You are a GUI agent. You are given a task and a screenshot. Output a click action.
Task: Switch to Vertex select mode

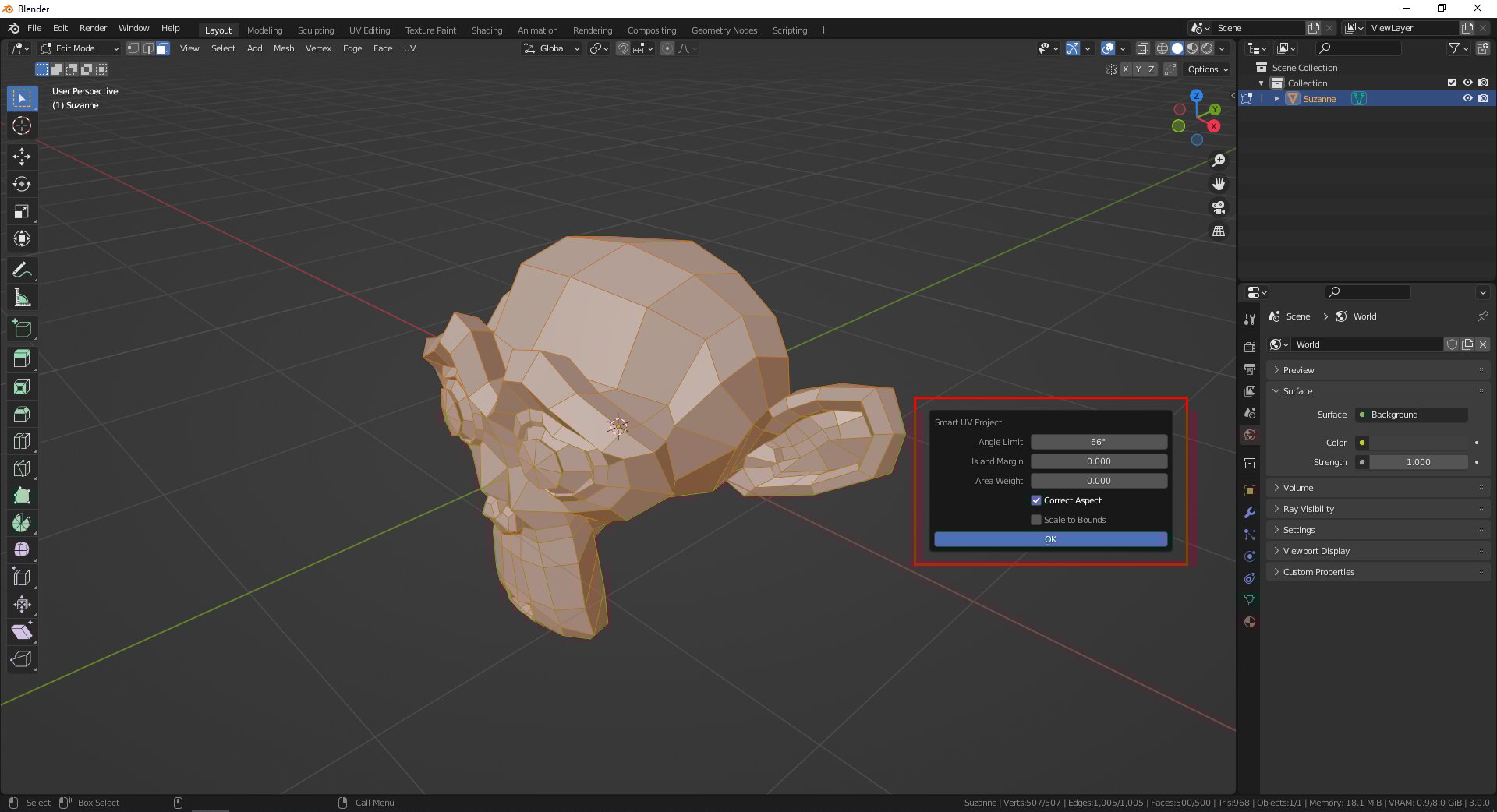pyautogui.click(x=133, y=48)
